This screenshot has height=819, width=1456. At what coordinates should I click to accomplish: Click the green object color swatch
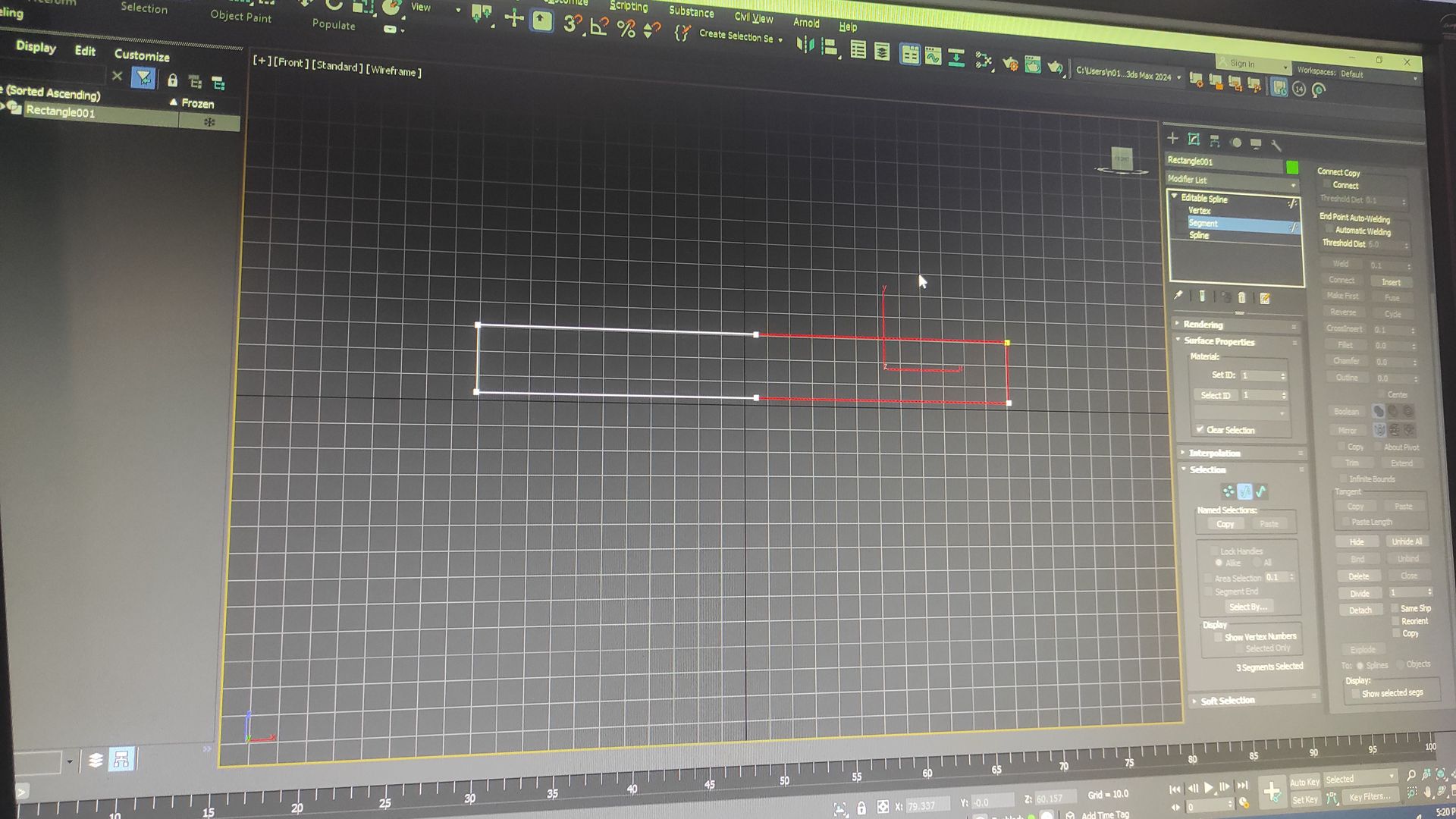tap(1292, 168)
